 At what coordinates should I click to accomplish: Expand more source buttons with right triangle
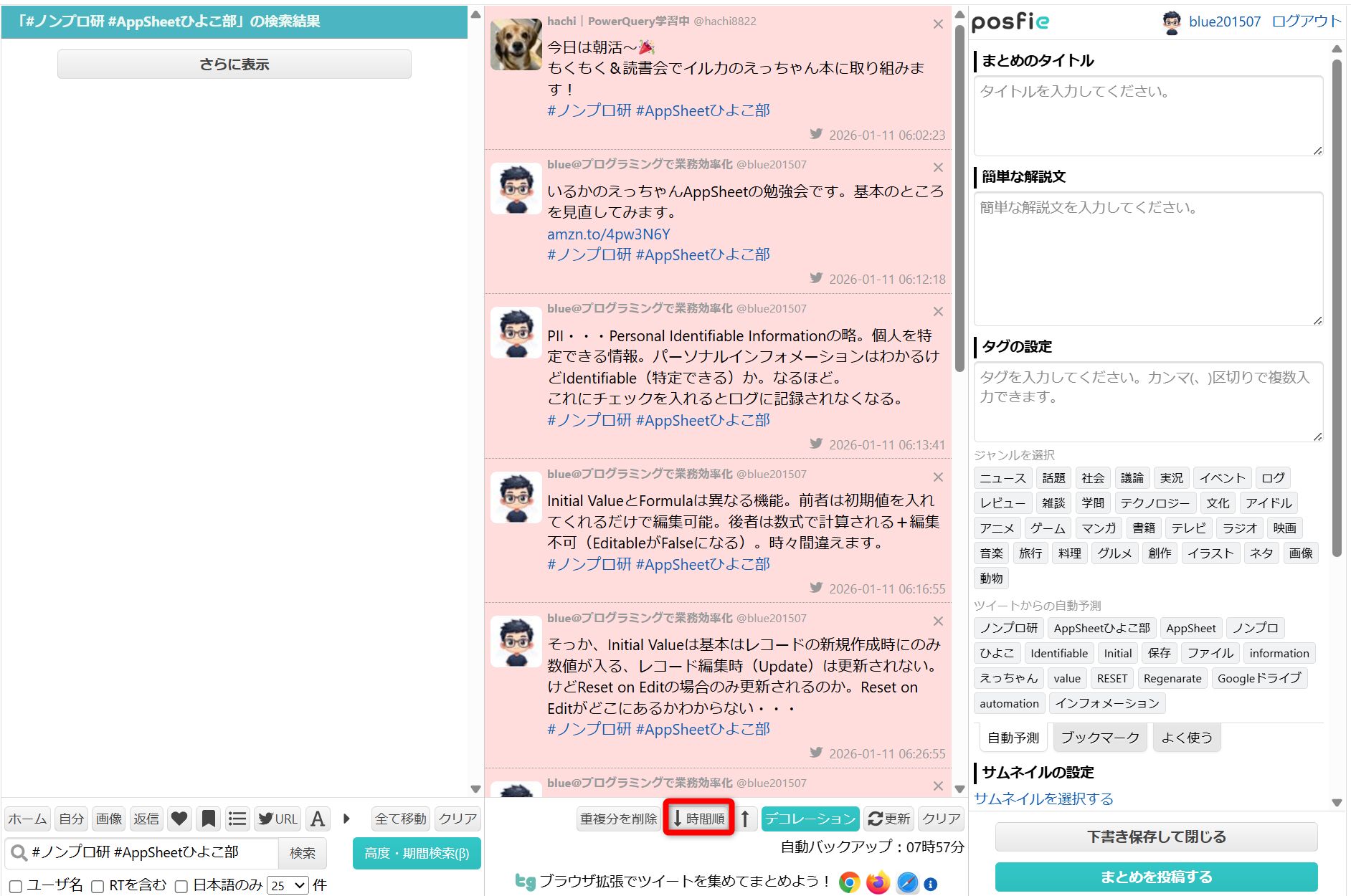click(x=347, y=819)
